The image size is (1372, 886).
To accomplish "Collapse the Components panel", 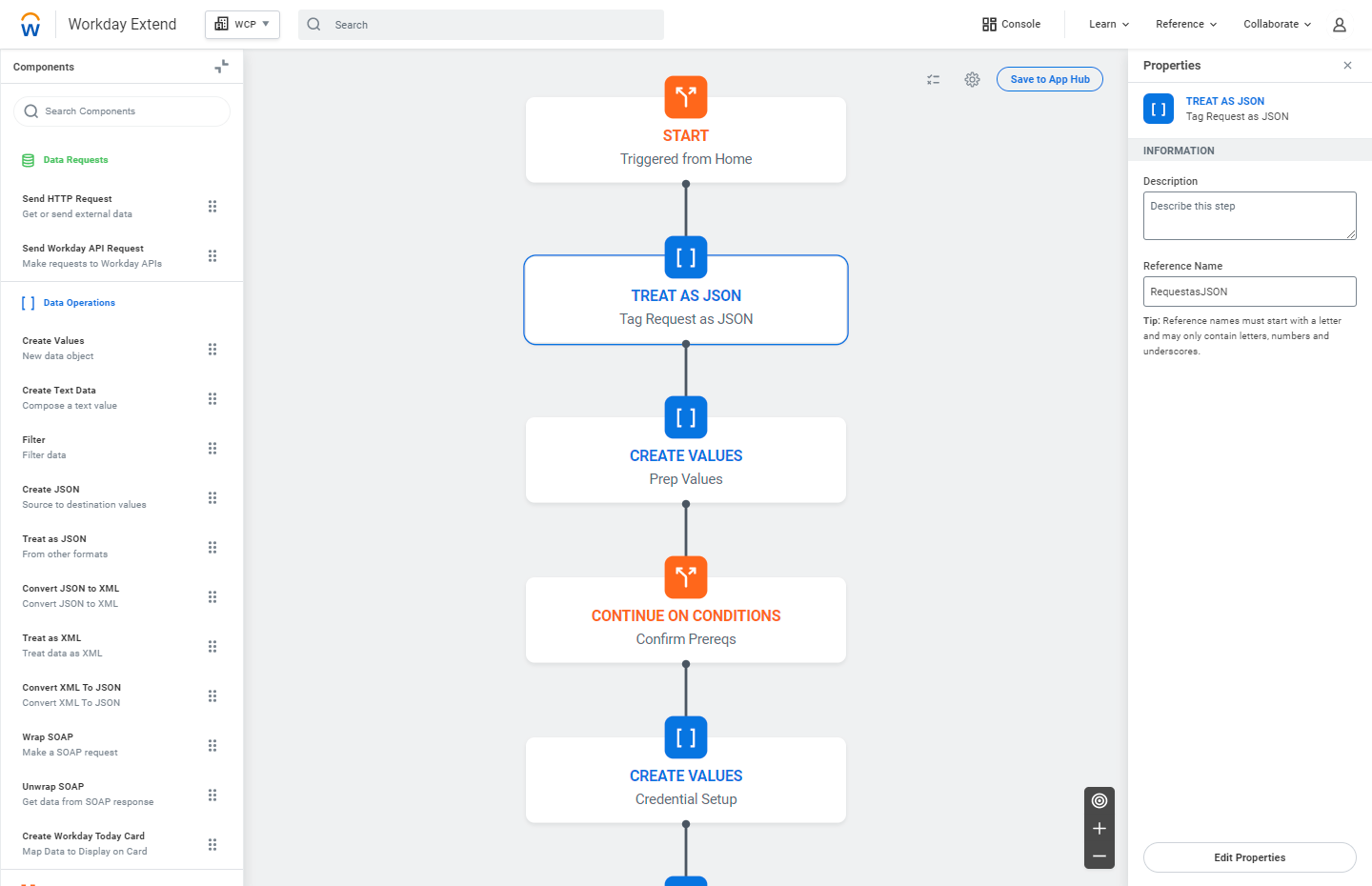I will (x=222, y=67).
